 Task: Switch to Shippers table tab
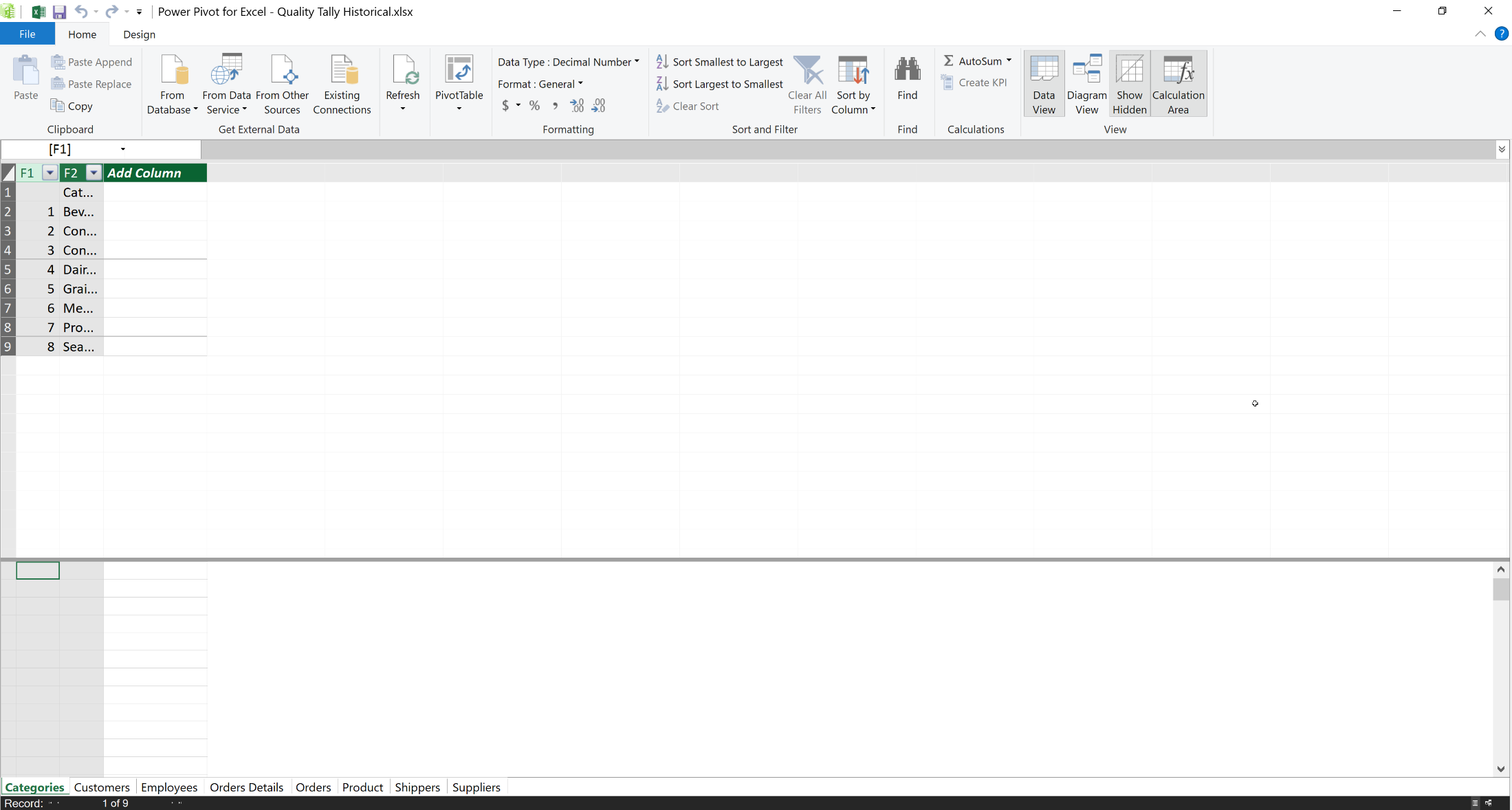click(x=417, y=787)
